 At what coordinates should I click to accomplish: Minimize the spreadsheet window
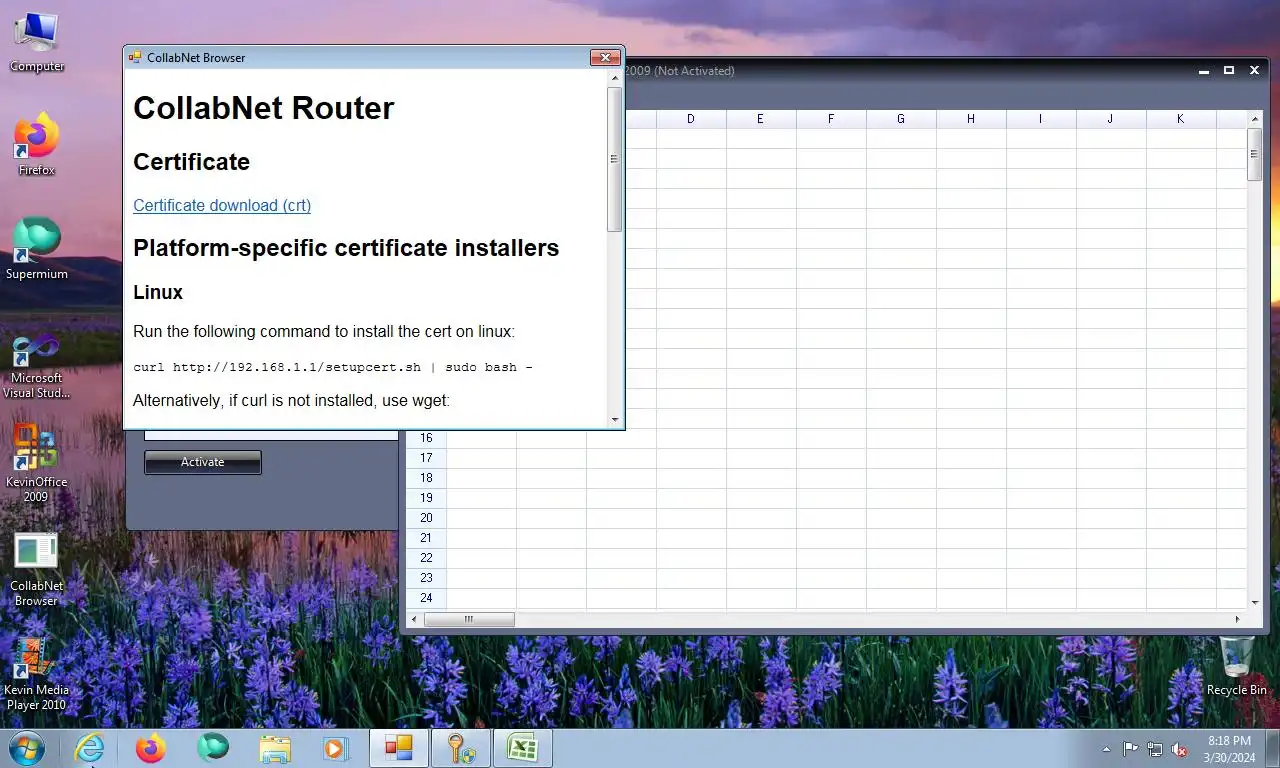pyautogui.click(x=1205, y=71)
